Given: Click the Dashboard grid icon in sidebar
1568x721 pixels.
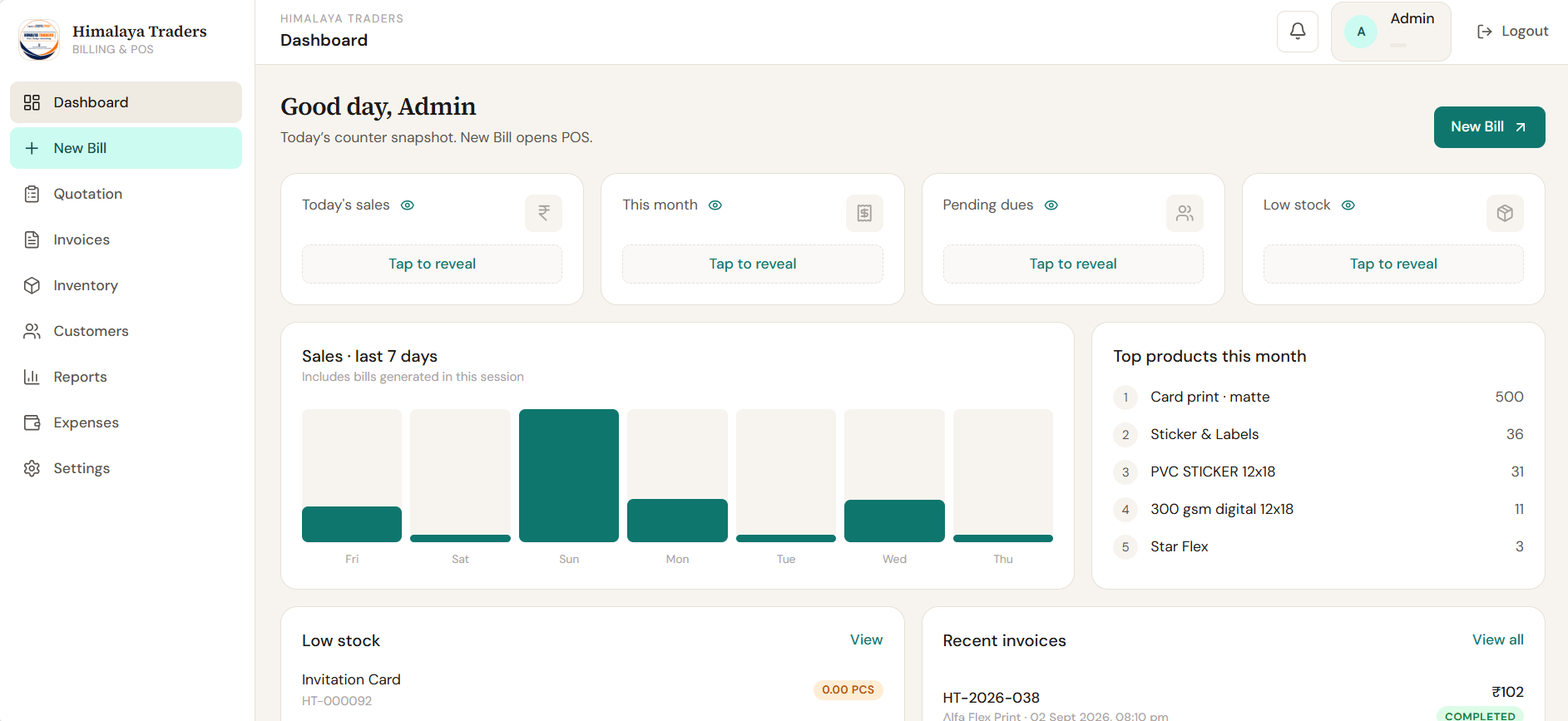Looking at the screenshot, I should point(32,102).
